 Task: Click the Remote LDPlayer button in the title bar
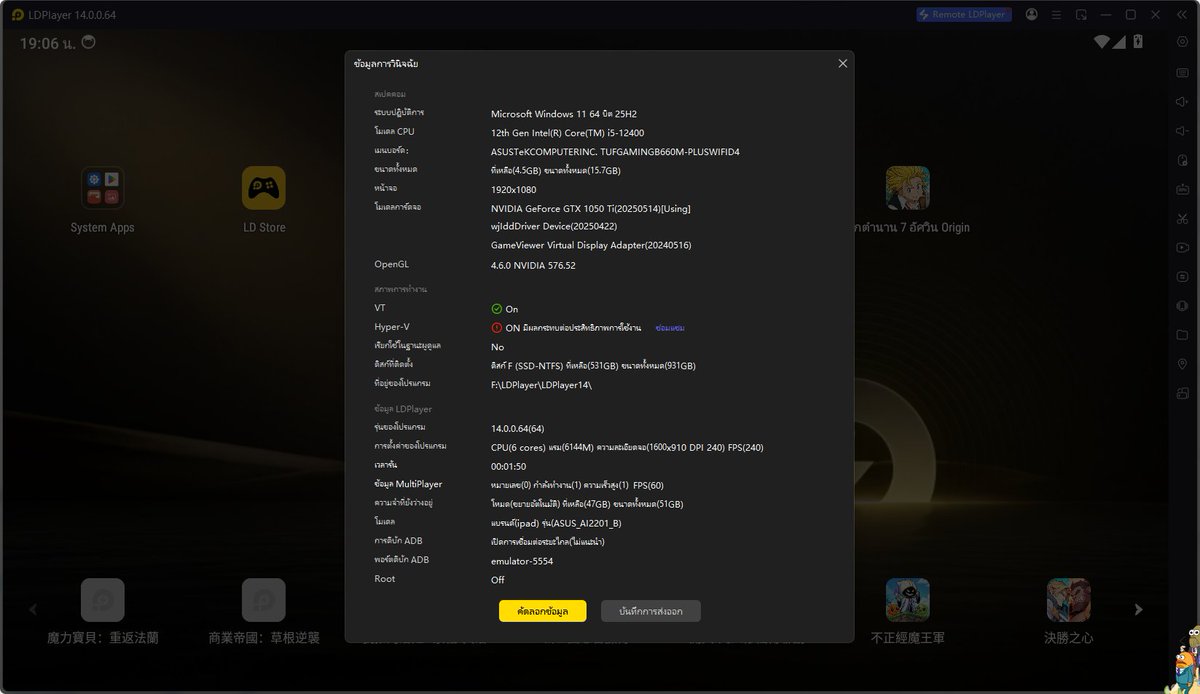[x=962, y=14]
